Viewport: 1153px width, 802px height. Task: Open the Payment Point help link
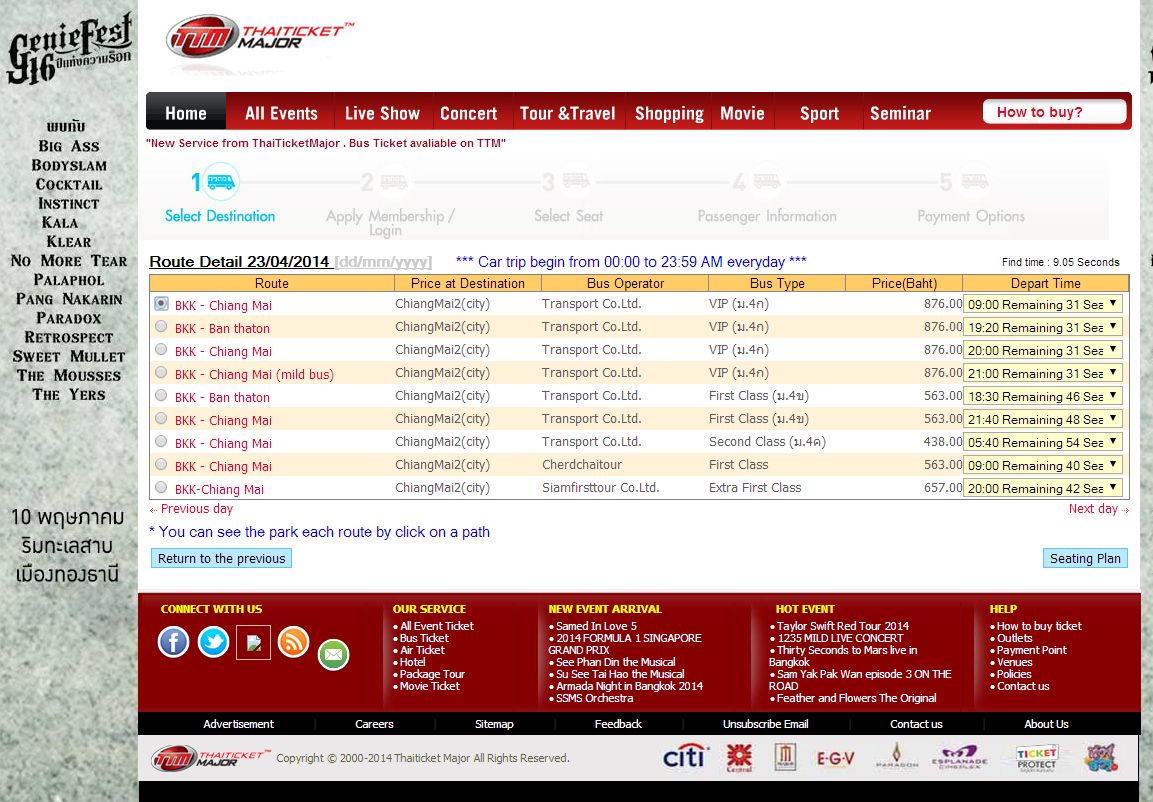tap(1032, 650)
